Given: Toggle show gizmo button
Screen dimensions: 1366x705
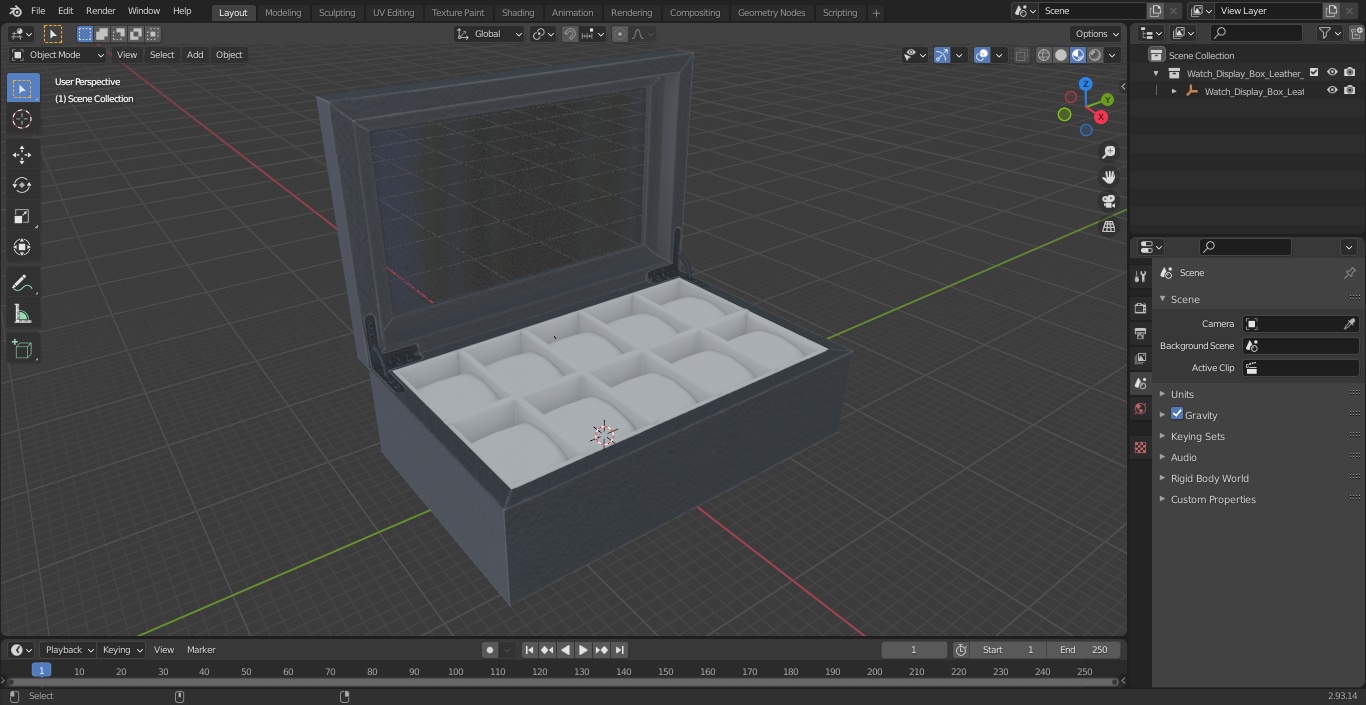Looking at the screenshot, I should [x=942, y=55].
